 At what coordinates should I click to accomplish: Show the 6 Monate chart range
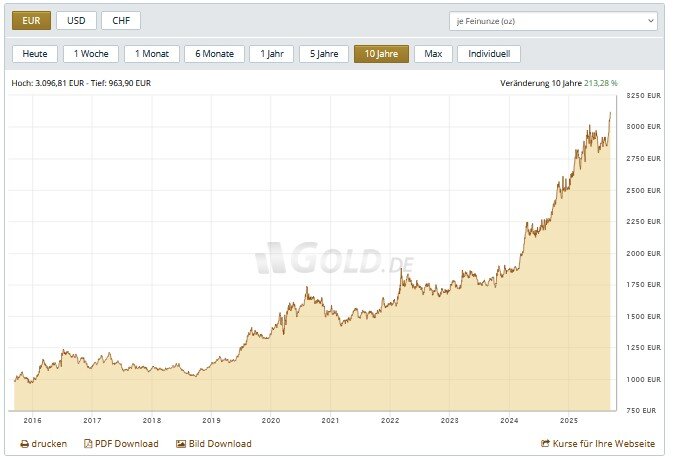(214, 54)
